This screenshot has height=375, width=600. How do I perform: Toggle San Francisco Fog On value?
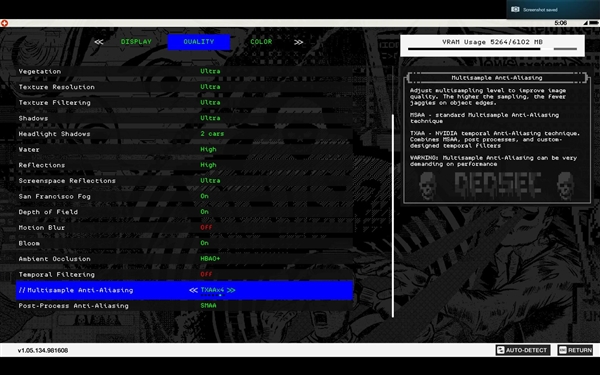[204, 196]
